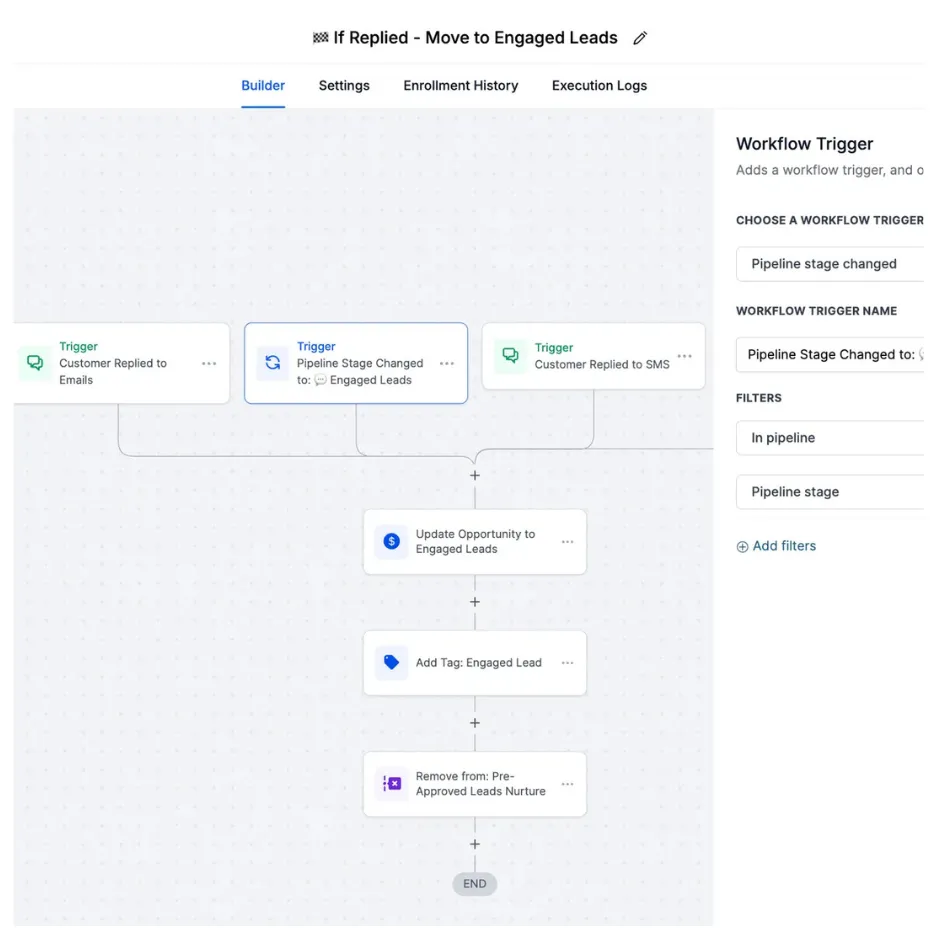
Task: Click the Add filters link
Action: [777, 546]
